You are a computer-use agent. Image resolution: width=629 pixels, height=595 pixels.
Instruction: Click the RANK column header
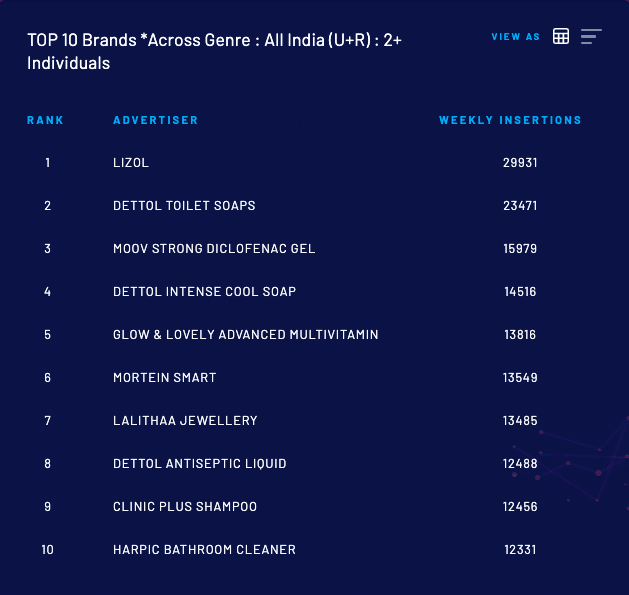click(45, 120)
